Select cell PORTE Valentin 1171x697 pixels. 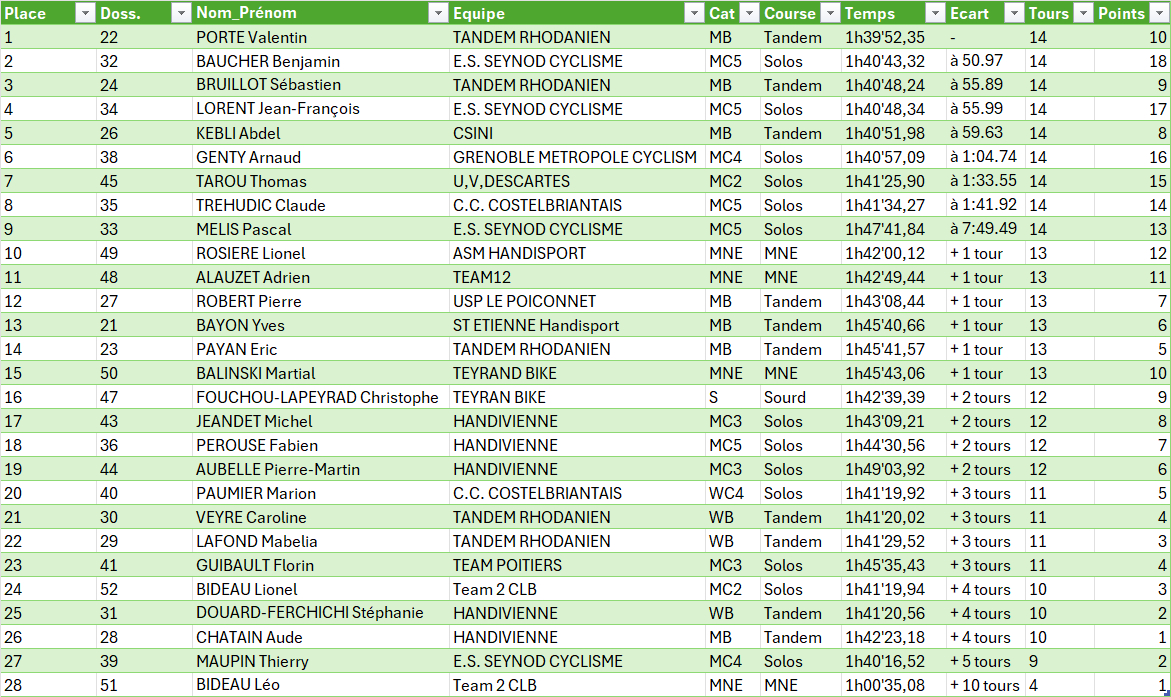click(320, 37)
